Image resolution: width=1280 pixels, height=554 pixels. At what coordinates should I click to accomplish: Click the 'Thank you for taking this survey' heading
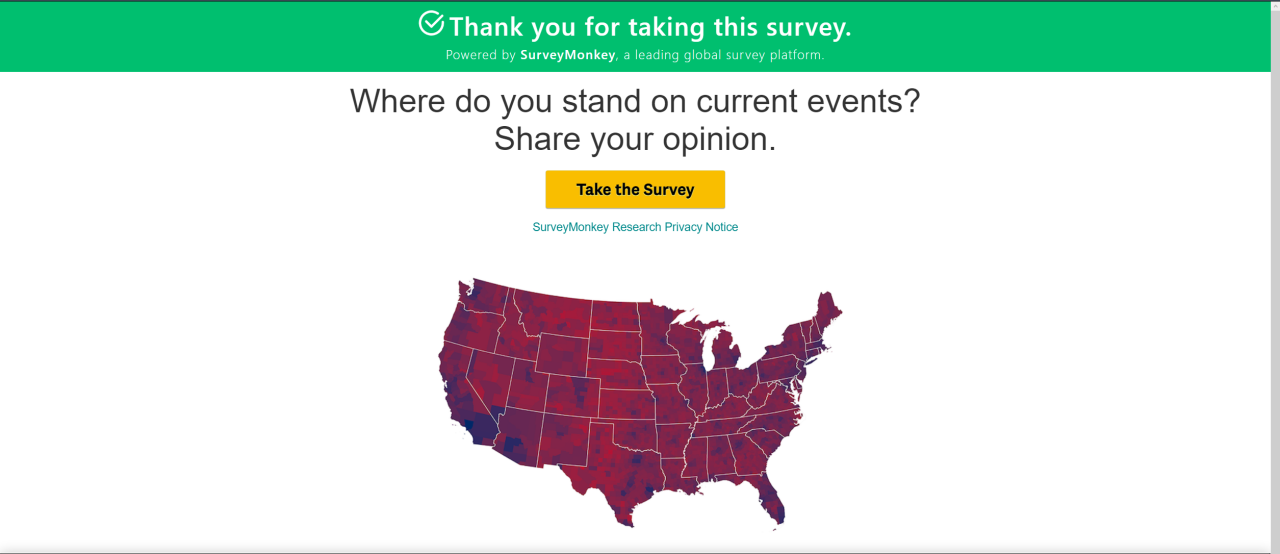pos(650,26)
